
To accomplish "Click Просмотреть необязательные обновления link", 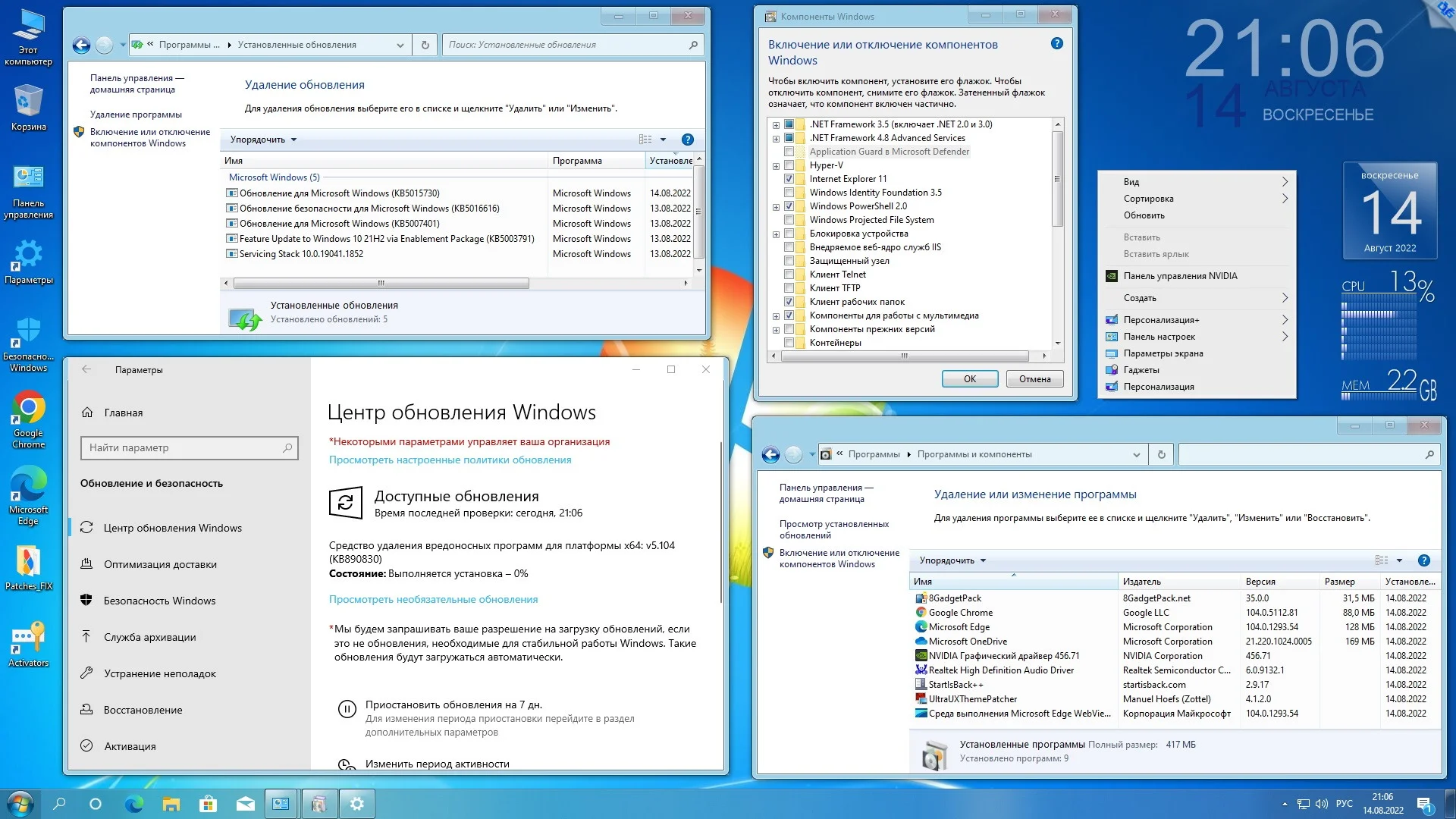I will click(x=433, y=598).
